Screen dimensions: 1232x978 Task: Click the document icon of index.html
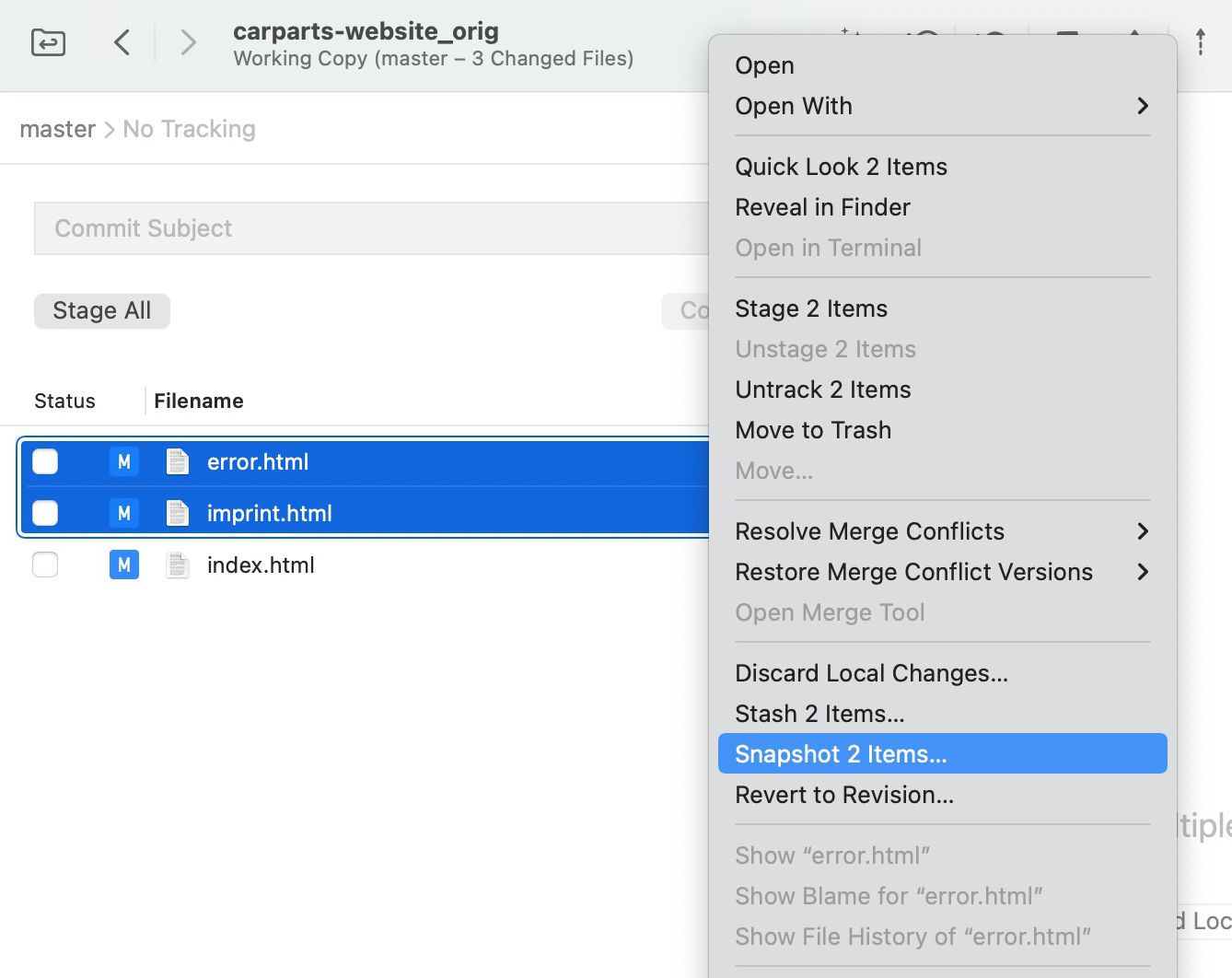(178, 565)
